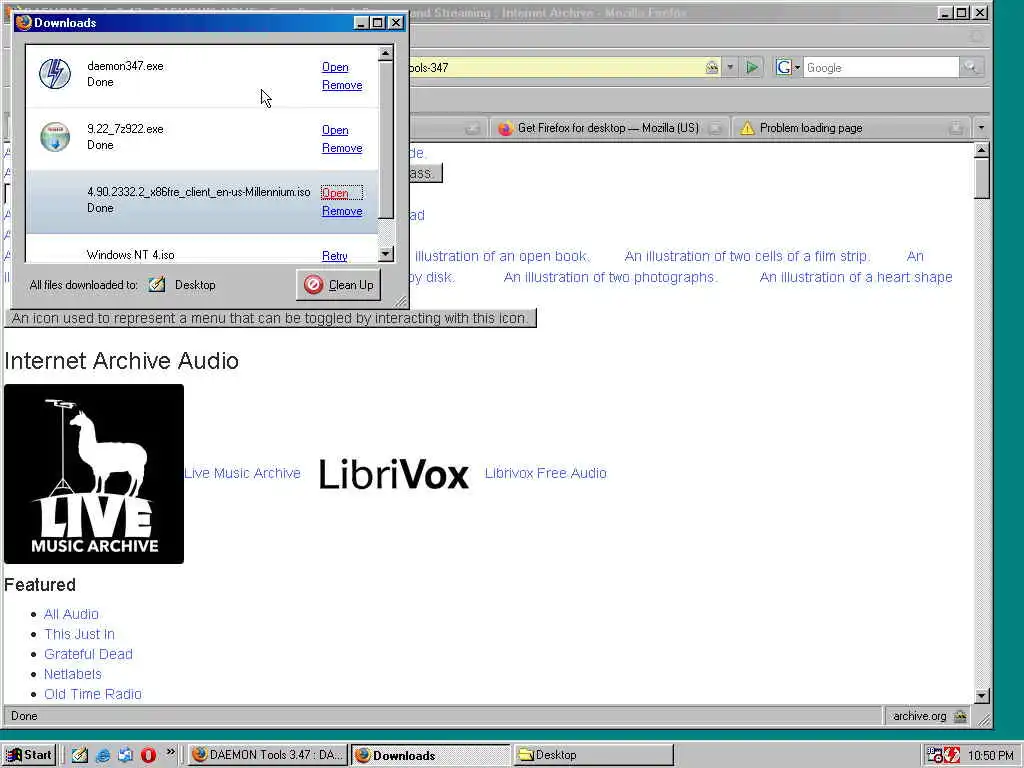
Task: Close the Problem loading page tab
Action: pyautogui.click(x=955, y=128)
